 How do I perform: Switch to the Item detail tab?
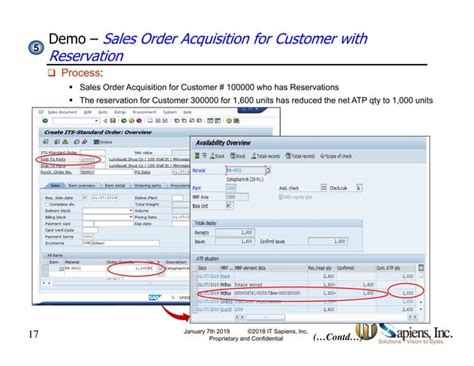[x=115, y=185]
